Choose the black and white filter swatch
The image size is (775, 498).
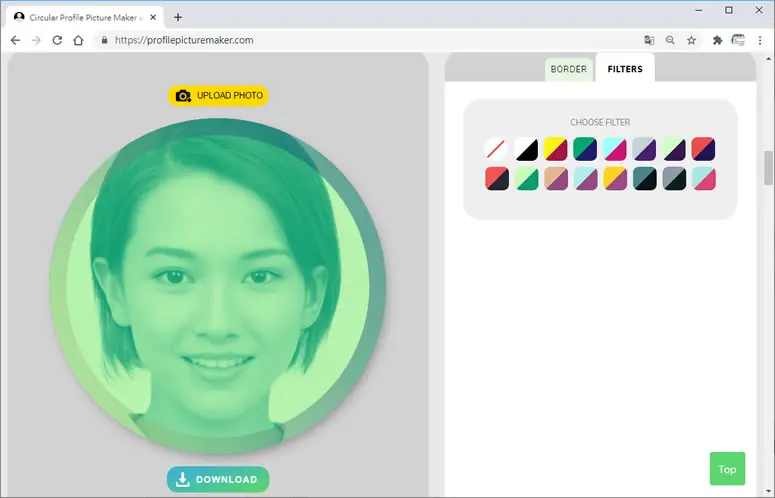point(526,149)
